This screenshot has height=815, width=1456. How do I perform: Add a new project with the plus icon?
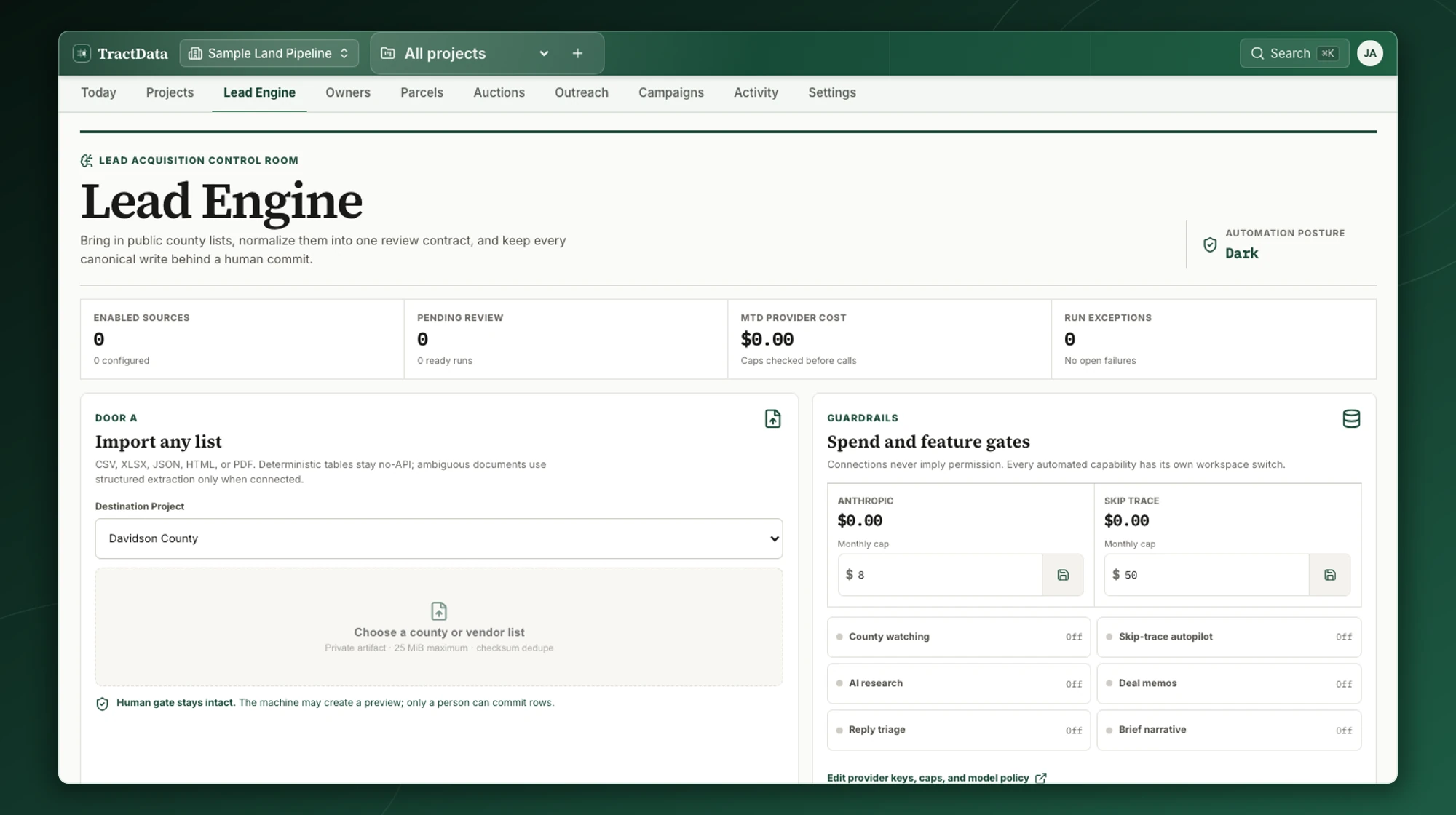577,53
